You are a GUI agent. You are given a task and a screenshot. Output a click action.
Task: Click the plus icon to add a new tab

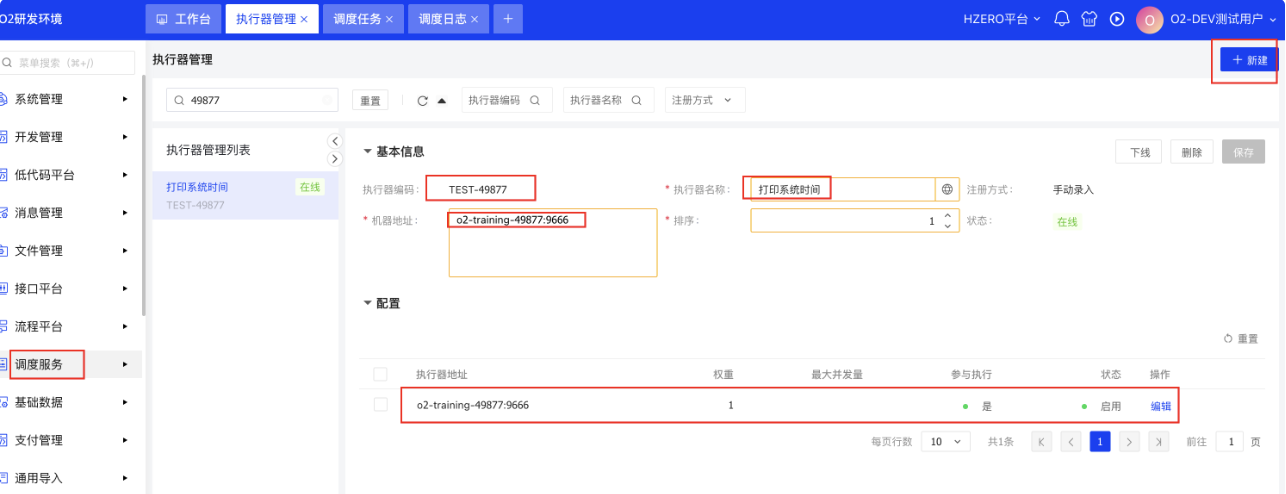pos(508,19)
